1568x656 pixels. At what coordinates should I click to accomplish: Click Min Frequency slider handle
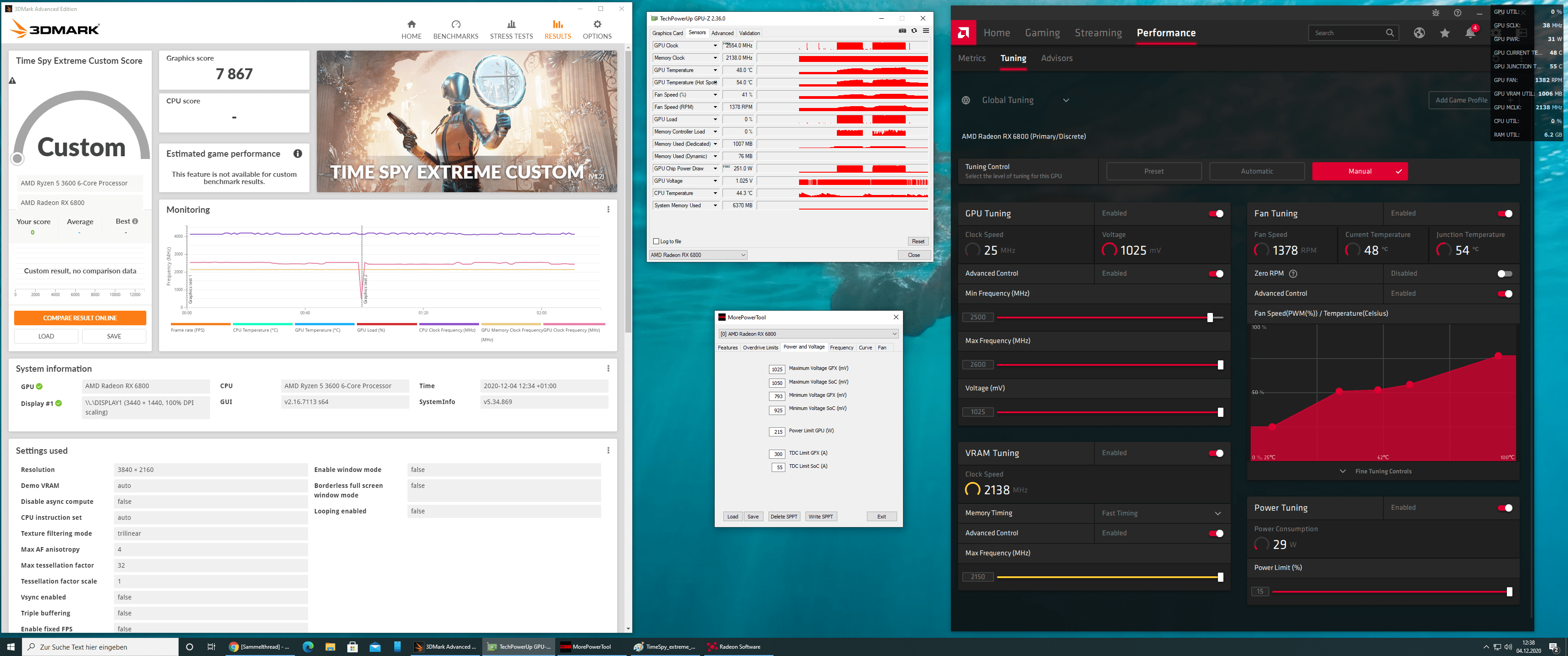(x=1209, y=318)
